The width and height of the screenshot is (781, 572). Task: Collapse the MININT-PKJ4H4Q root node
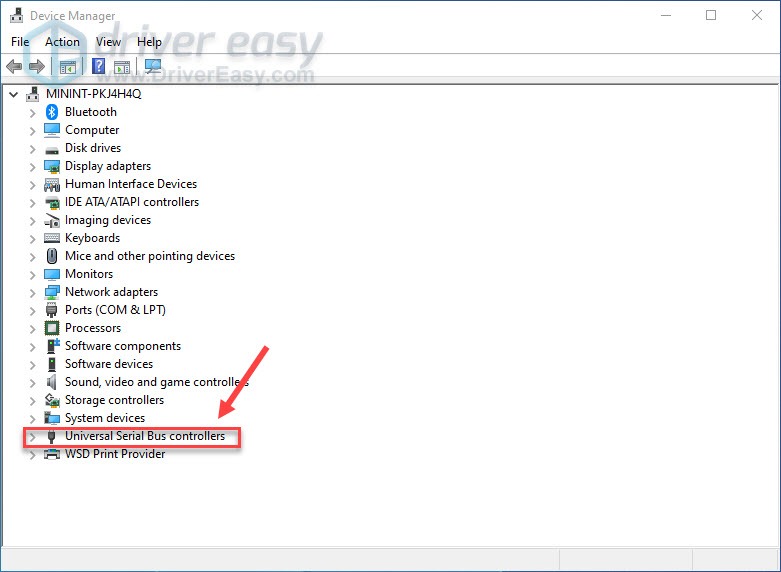(14, 94)
